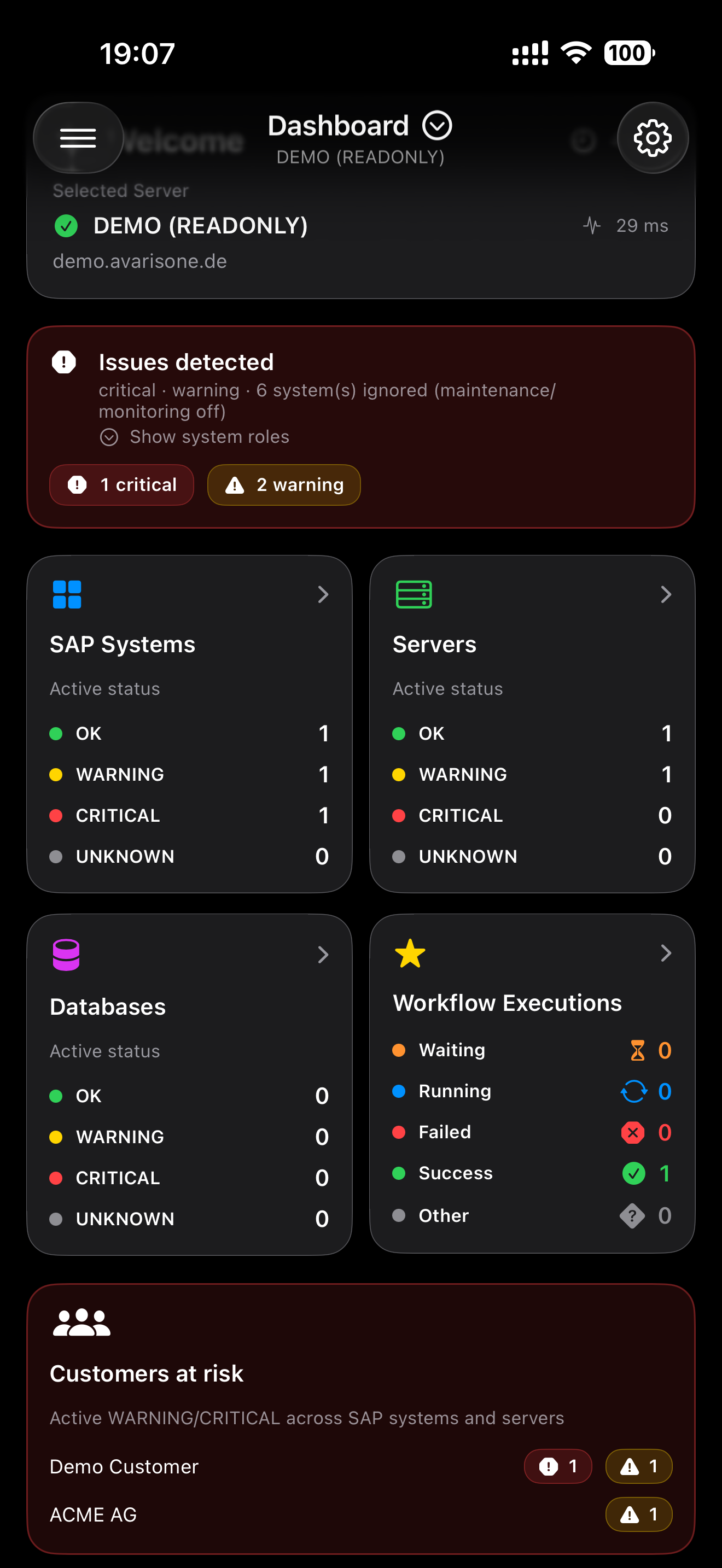Select SAP Systems CRITICAL row
The width and height of the screenshot is (722, 1568).
click(189, 816)
